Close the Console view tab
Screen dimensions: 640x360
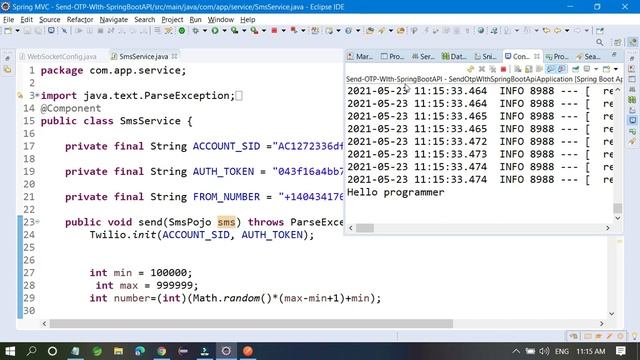tap(537, 56)
